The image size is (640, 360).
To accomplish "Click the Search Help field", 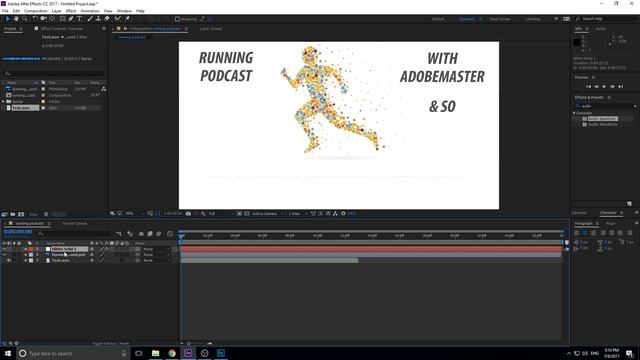I will click(607, 19).
